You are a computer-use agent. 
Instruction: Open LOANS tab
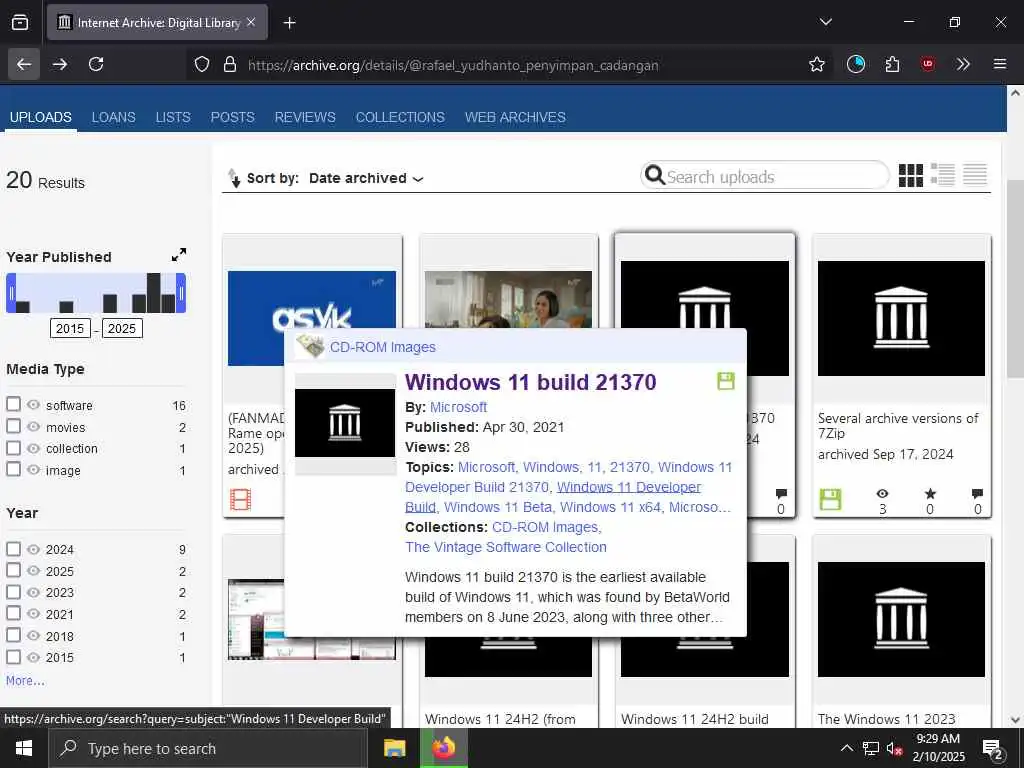[114, 117]
